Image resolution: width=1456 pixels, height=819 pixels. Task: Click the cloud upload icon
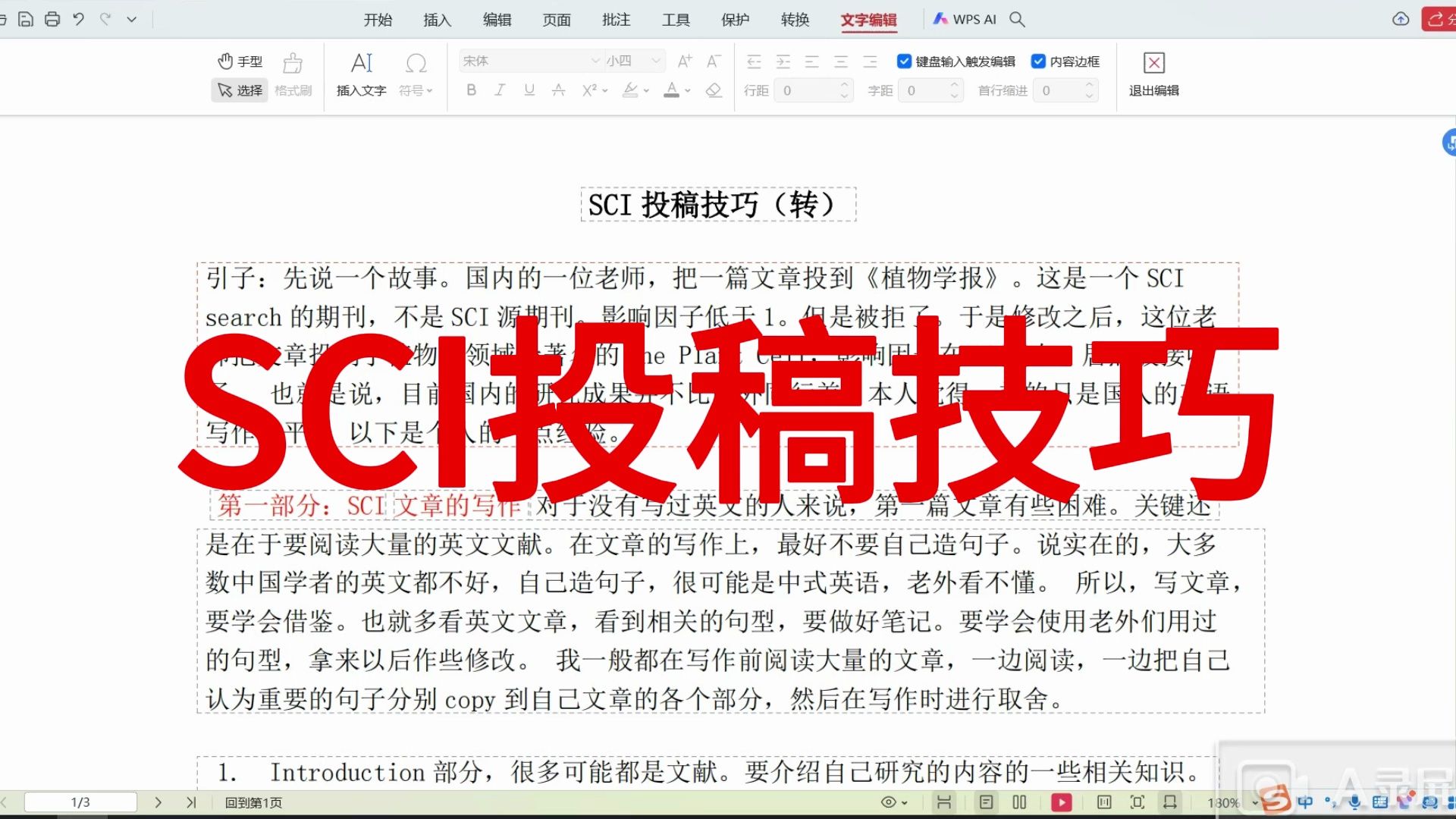pyautogui.click(x=1401, y=19)
